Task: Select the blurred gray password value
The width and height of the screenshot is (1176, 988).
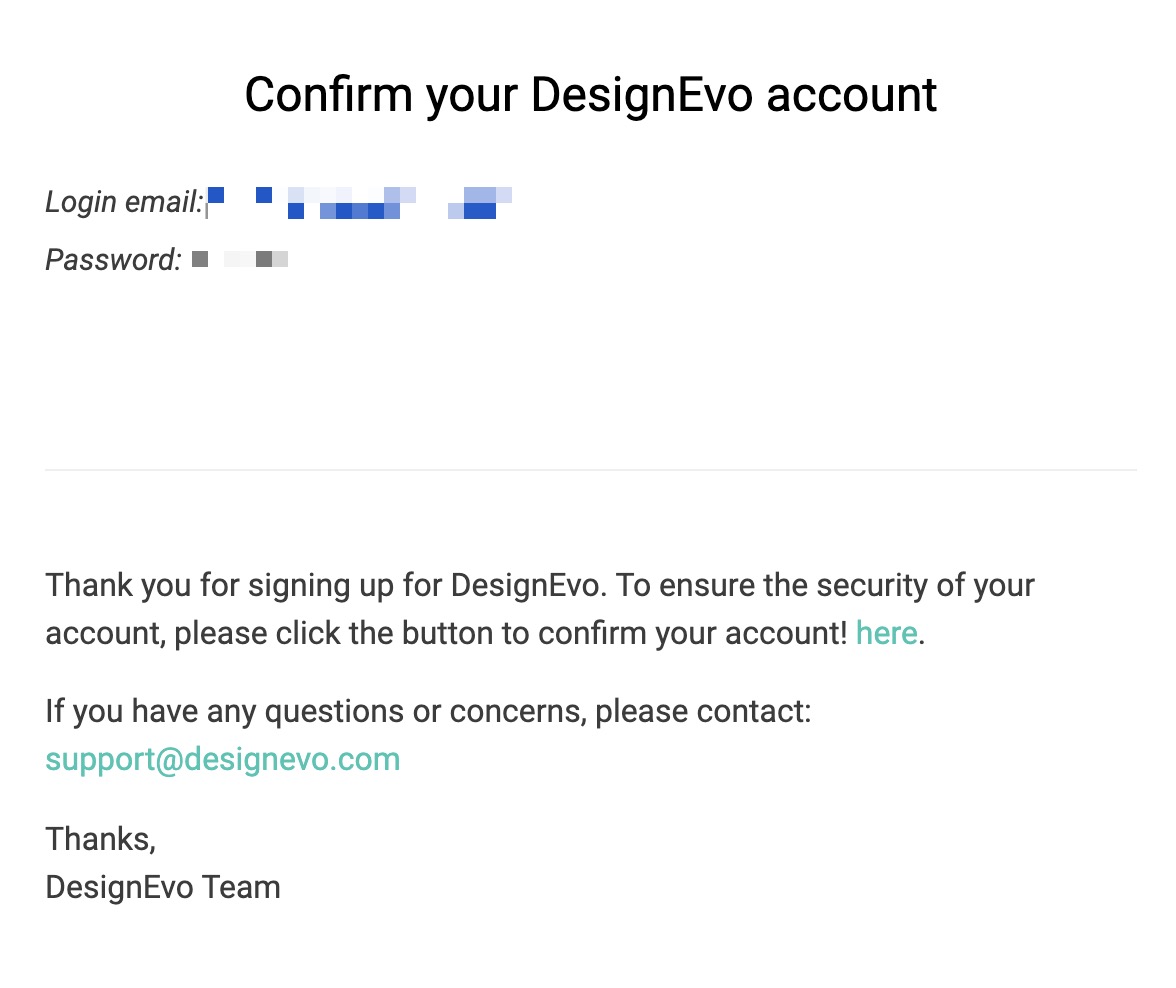Action: [240, 260]
